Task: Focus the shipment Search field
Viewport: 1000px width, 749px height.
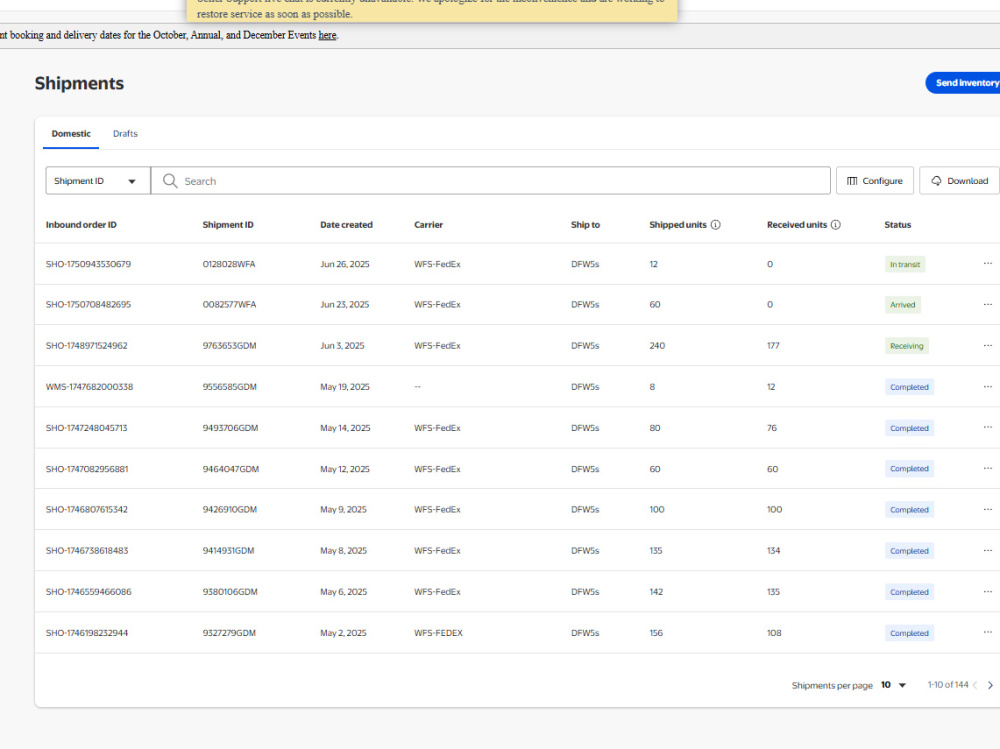Action: [490, 181]
